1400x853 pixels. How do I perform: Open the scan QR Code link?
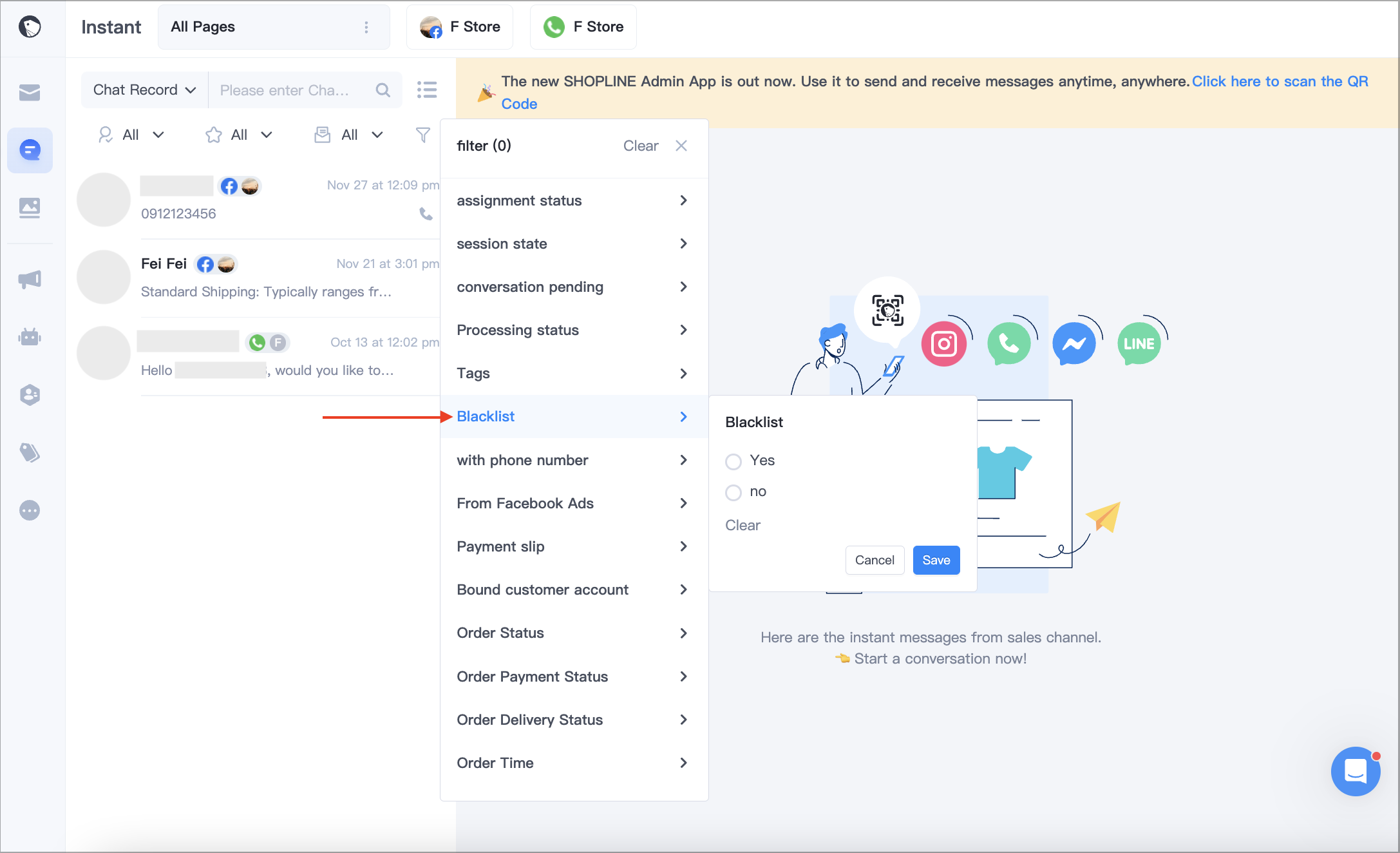(x=1280, y=81)
